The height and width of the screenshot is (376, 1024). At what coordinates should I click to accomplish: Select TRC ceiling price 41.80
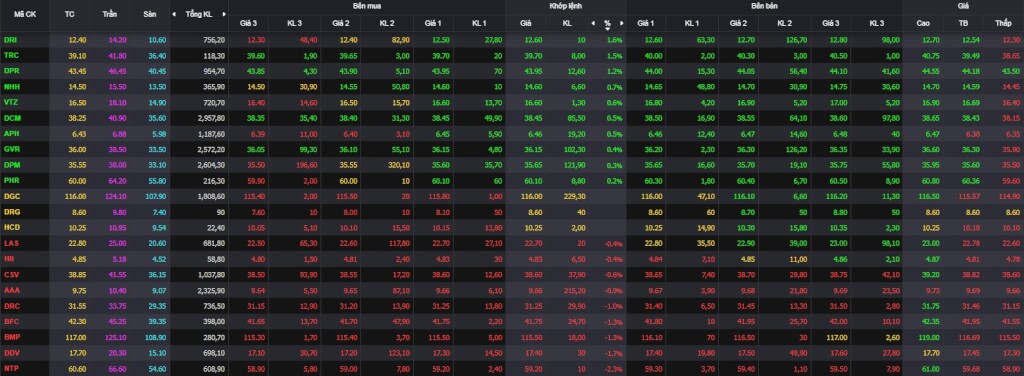point(118,55)
